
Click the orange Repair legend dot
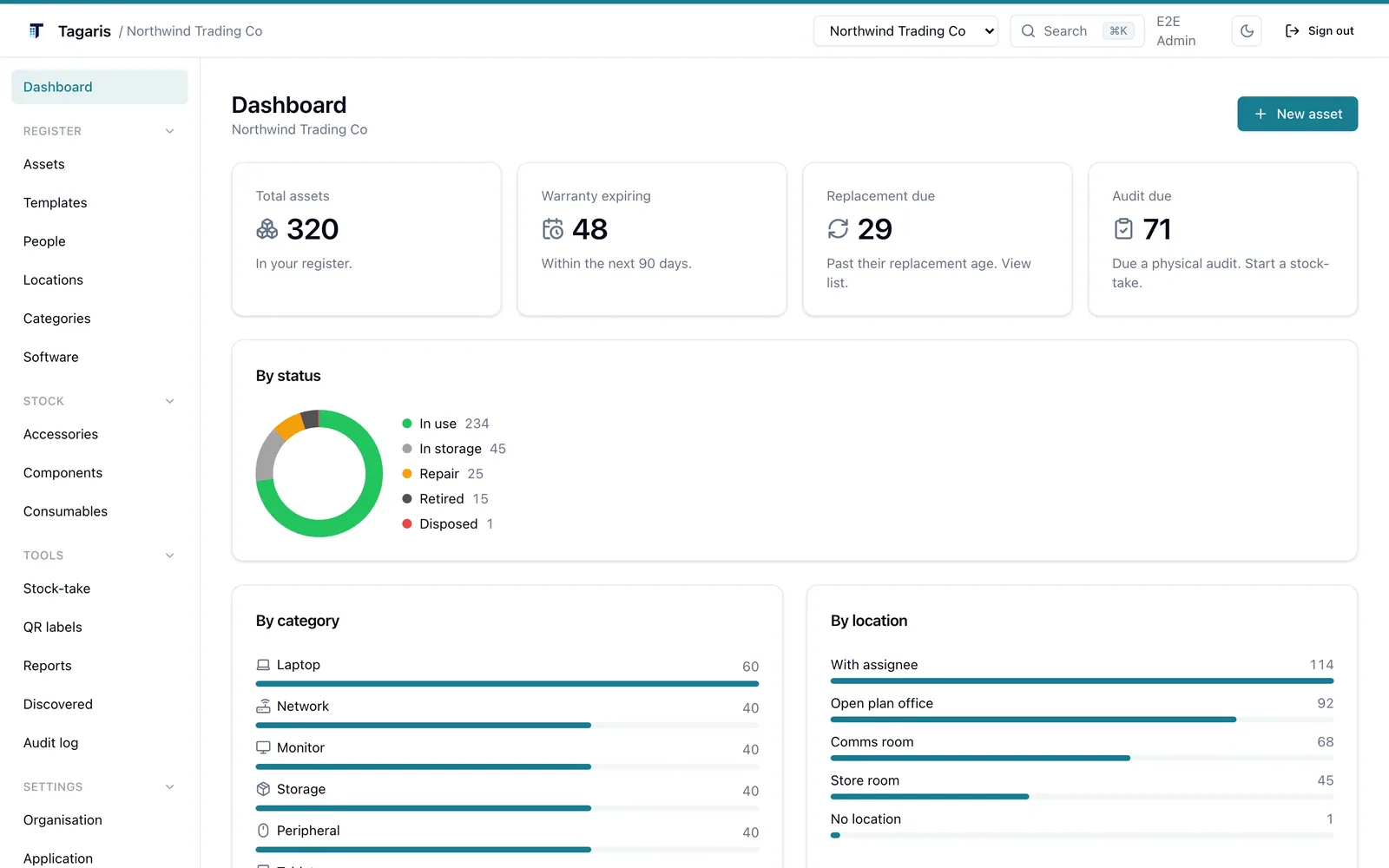pos(407,474)
